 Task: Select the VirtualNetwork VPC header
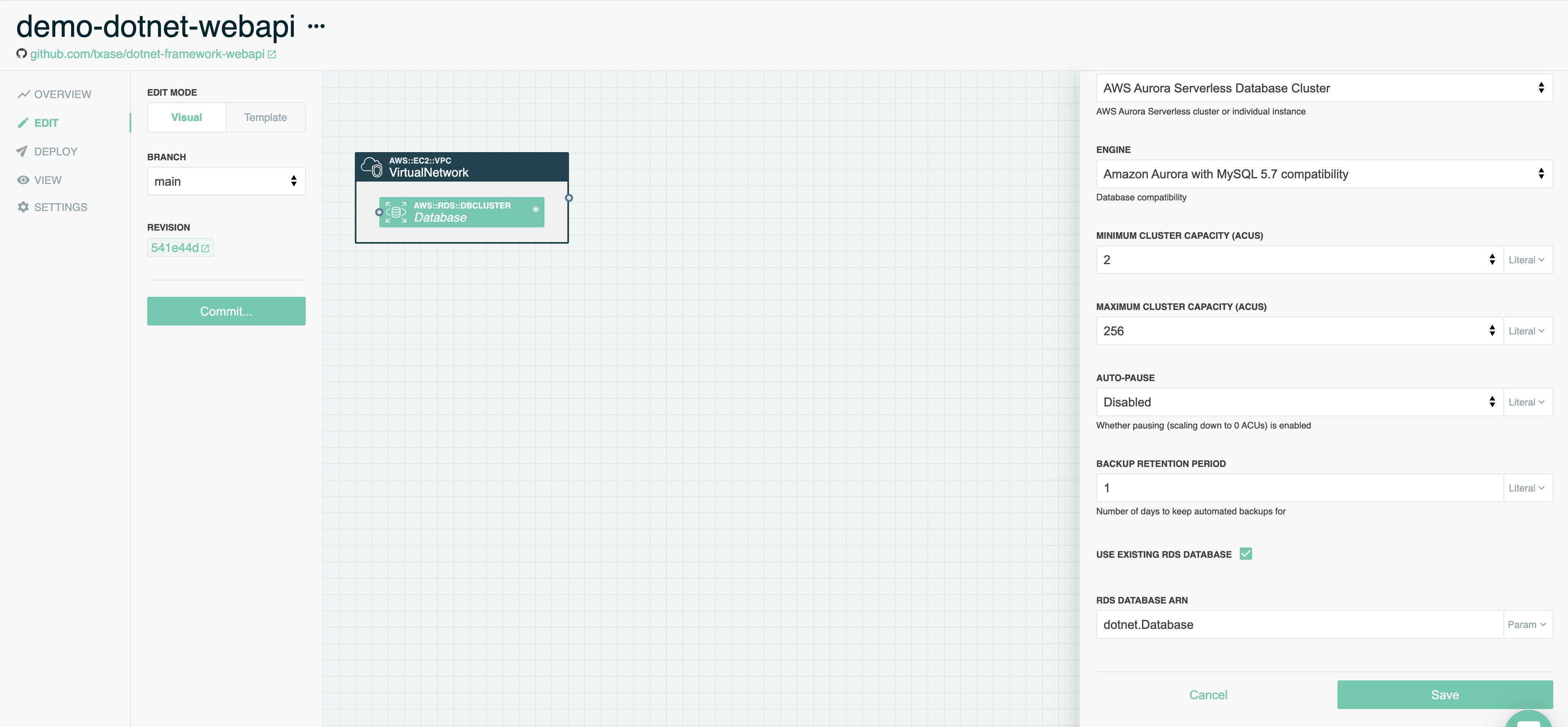click(x=462, y=167)
